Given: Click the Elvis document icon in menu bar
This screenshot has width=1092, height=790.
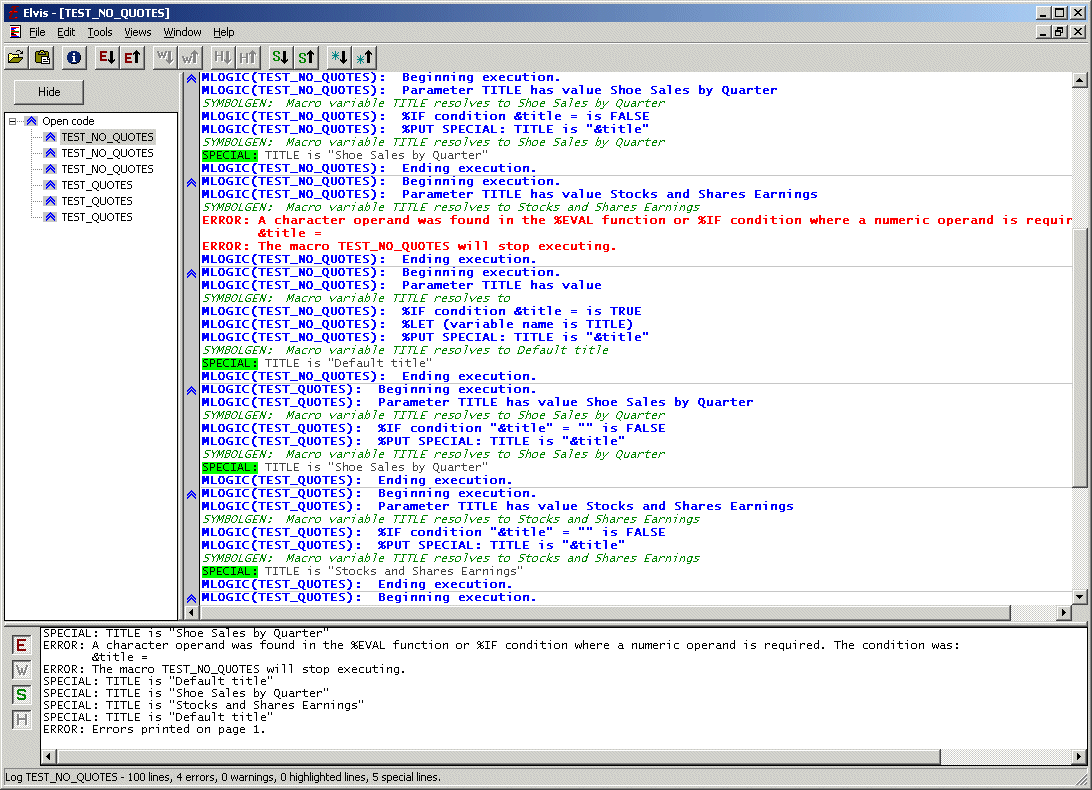Looking at the screenshot, I should (x=15, y=32).
